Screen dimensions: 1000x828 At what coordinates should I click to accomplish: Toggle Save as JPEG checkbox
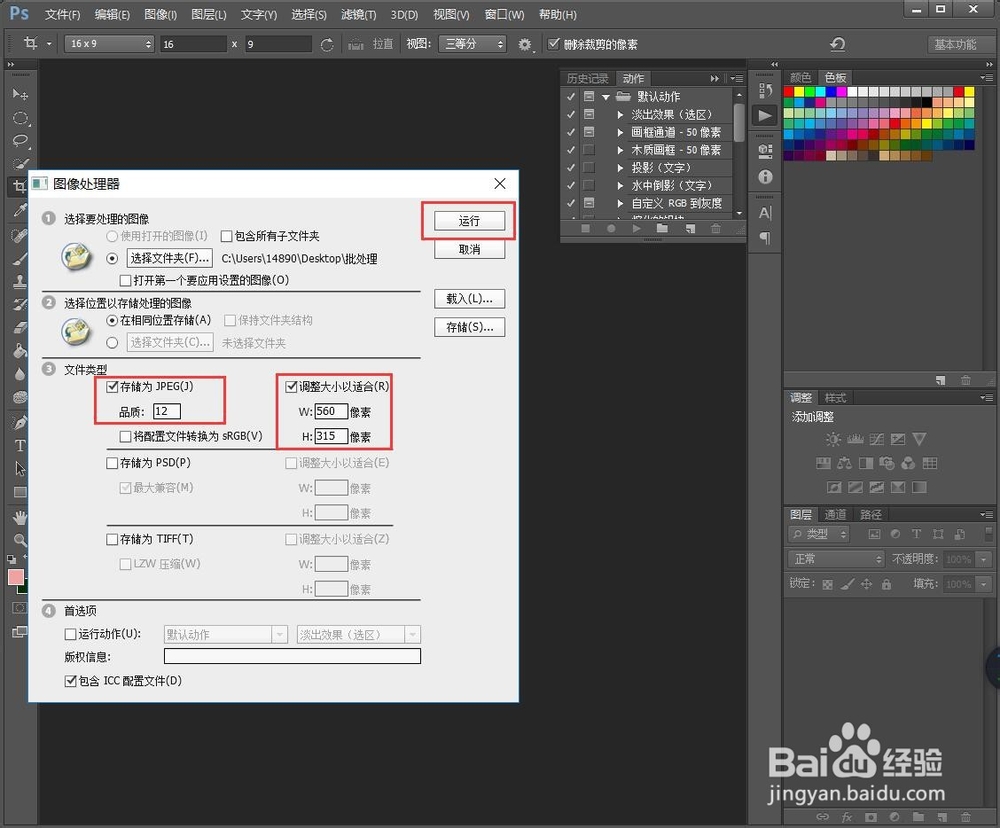click(x=112, y=387)
